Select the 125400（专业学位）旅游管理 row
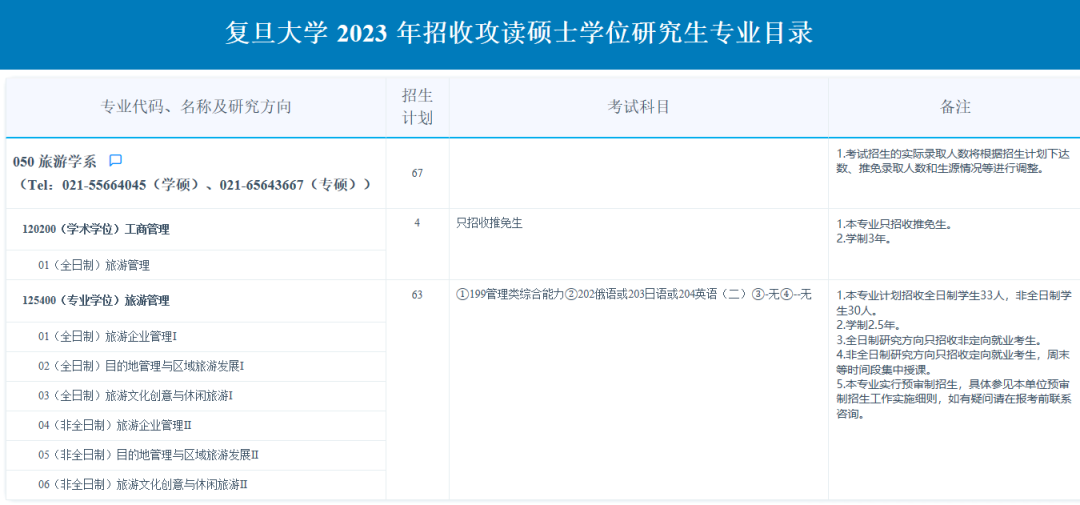Screen dimensions: 1080x505 click(96, 300)
